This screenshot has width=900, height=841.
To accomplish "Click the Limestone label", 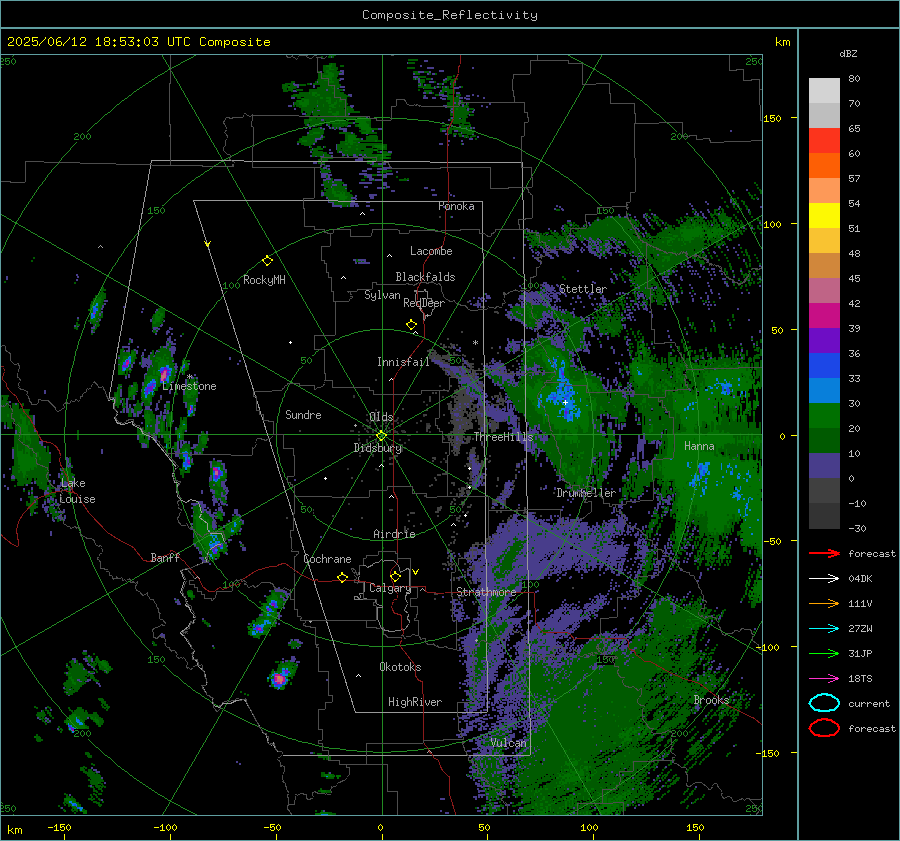I will pyautogui.click(x=189, y=386).
